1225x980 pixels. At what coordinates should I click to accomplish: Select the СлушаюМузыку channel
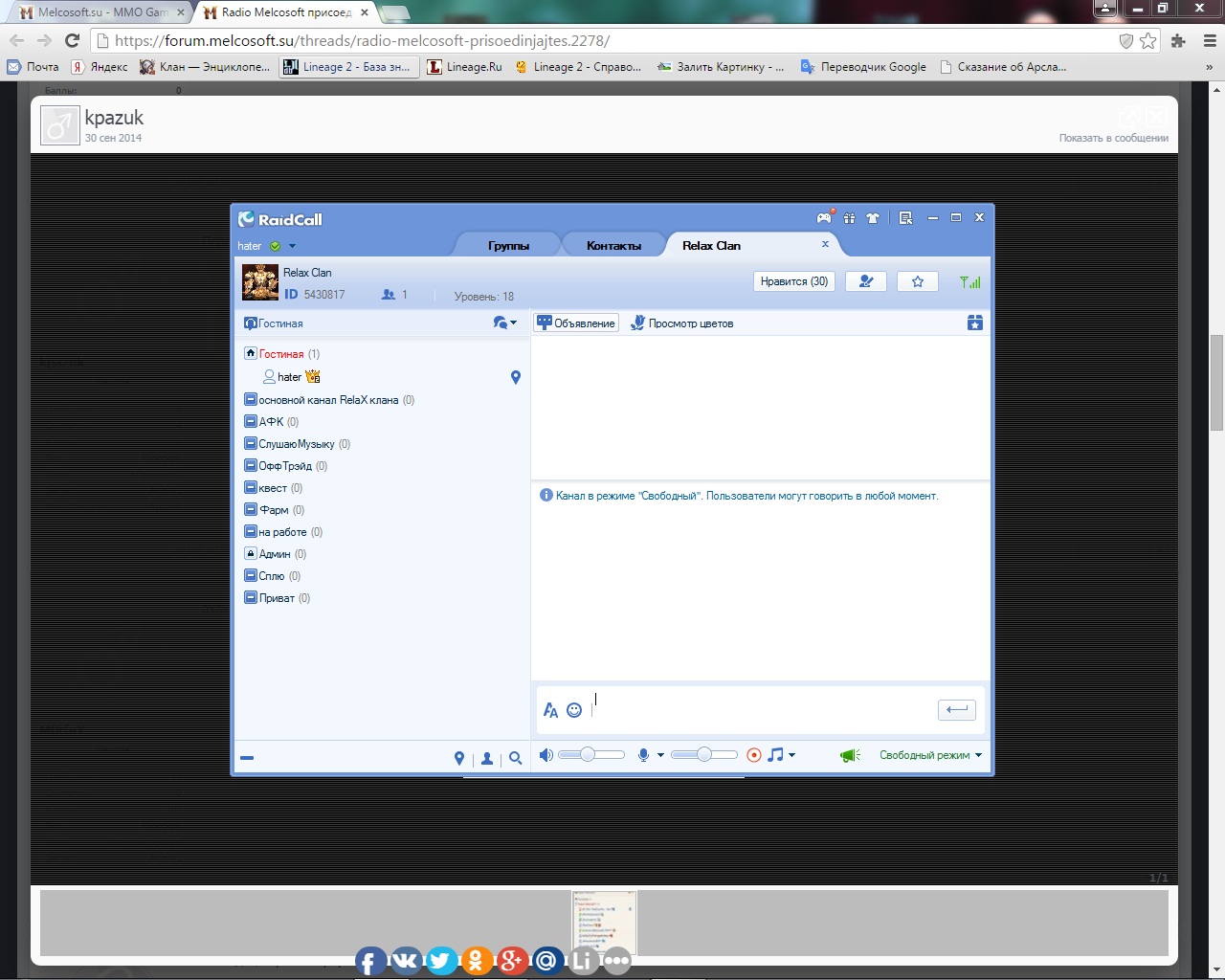click(x=297, y=444)
